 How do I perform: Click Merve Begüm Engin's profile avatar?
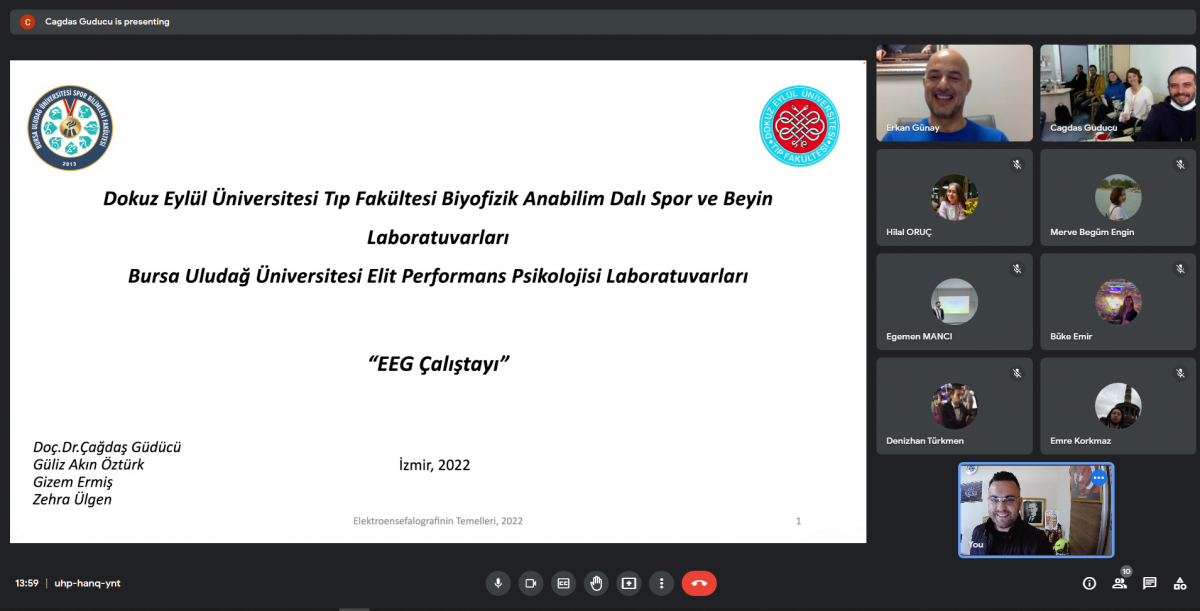coord(1118,197)
